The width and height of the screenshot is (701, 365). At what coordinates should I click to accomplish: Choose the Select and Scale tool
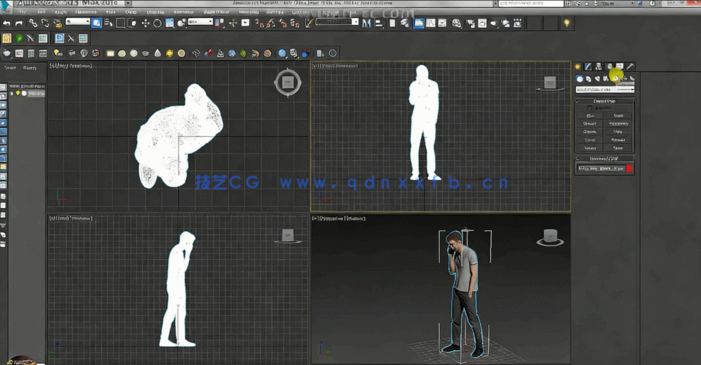(x=169, y=23)
